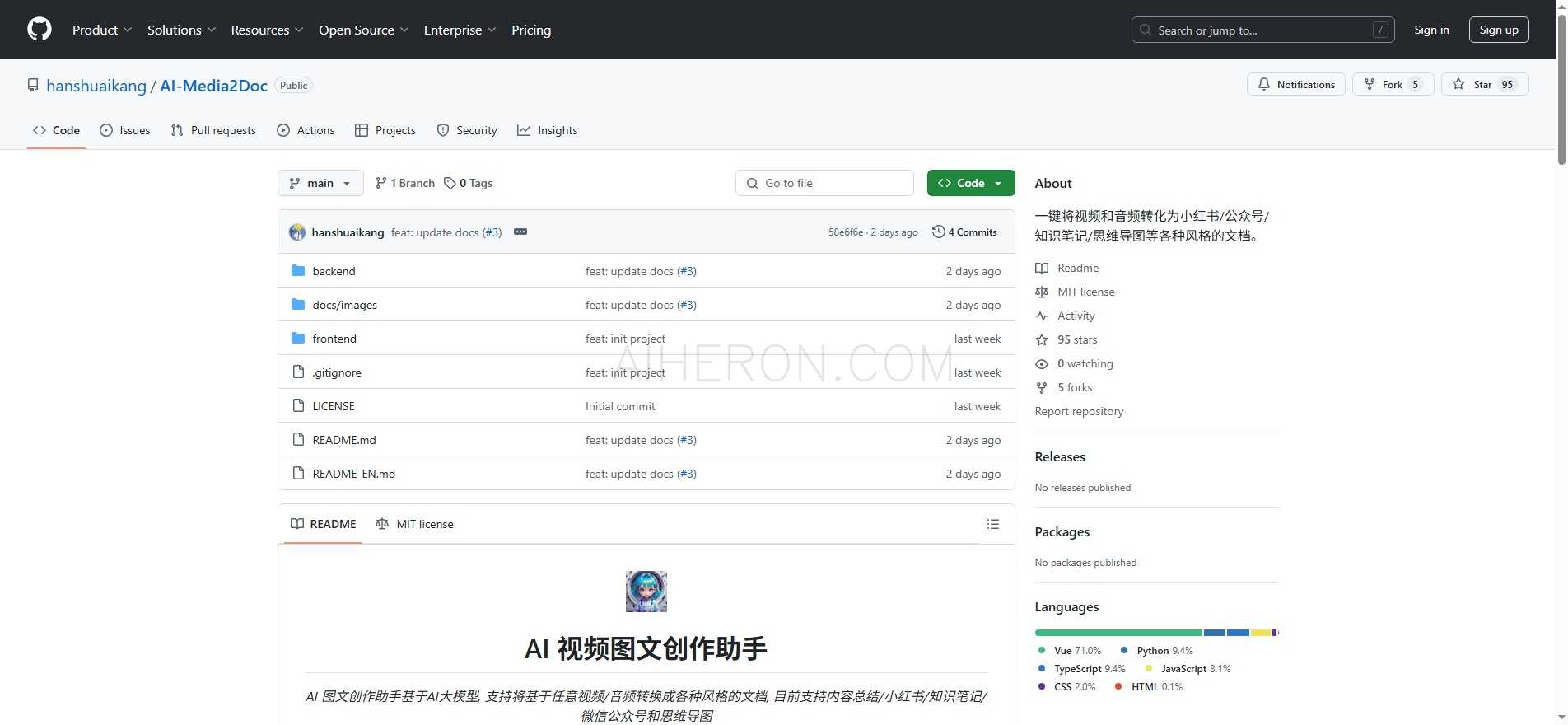Click the hanshuaikang avatar in the commit row
The image size is (1568, 725).
[297, 232]
